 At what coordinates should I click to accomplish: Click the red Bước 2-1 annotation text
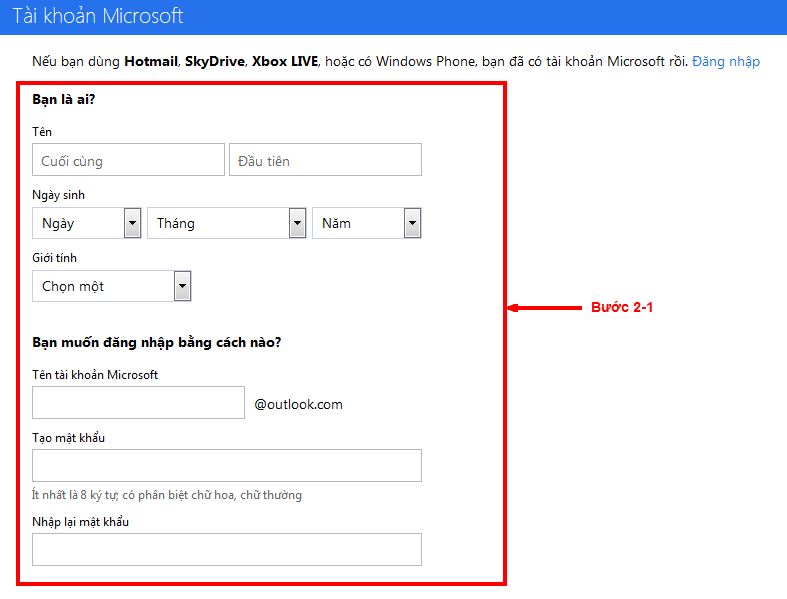click(621, 308)
